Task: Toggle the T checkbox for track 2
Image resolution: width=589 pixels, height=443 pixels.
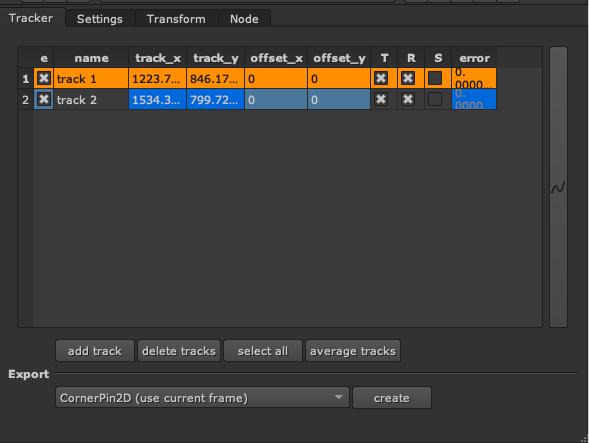Action: (381, 99)
